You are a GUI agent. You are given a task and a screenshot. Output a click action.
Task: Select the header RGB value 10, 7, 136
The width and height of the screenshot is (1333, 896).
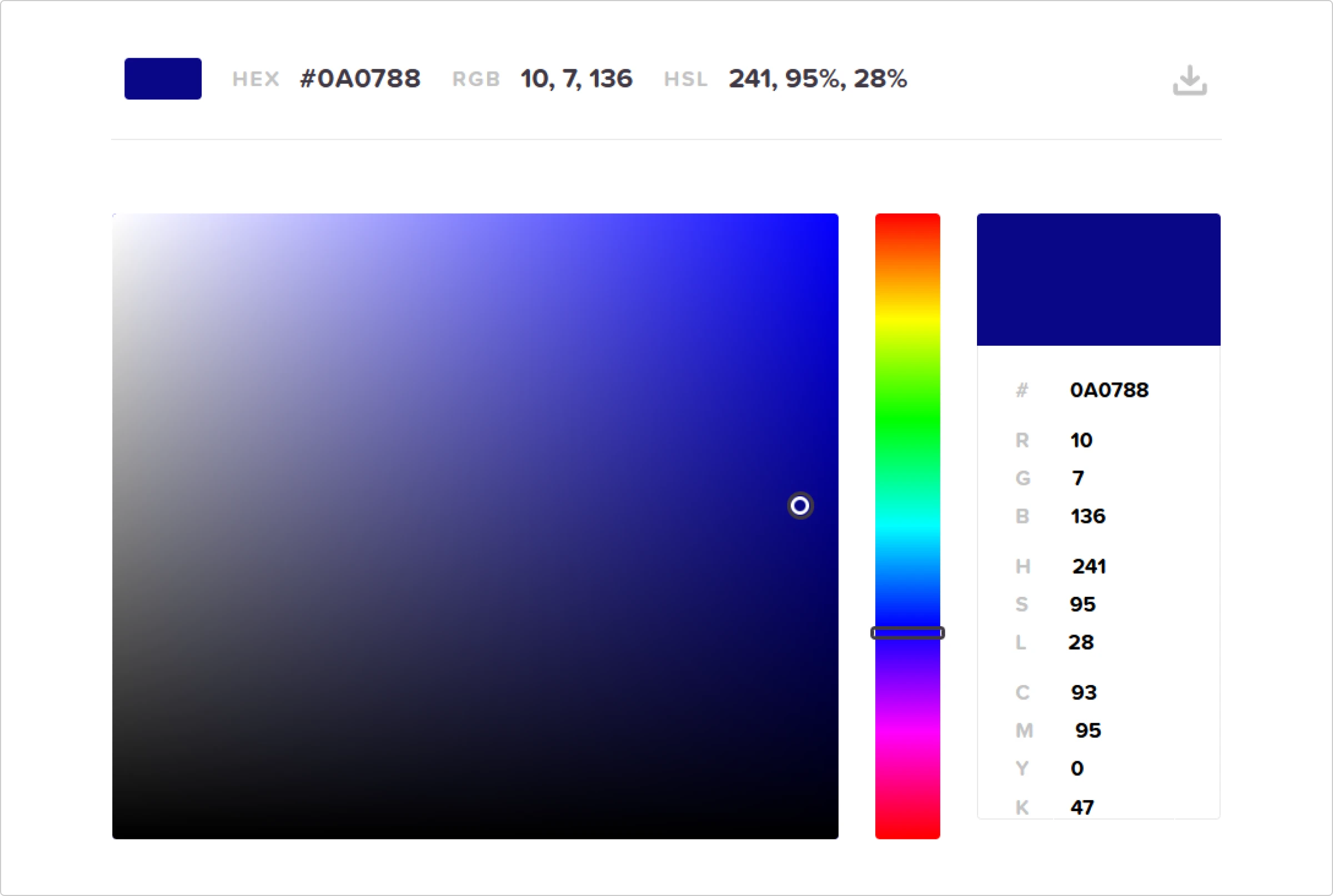coord(576,79)
